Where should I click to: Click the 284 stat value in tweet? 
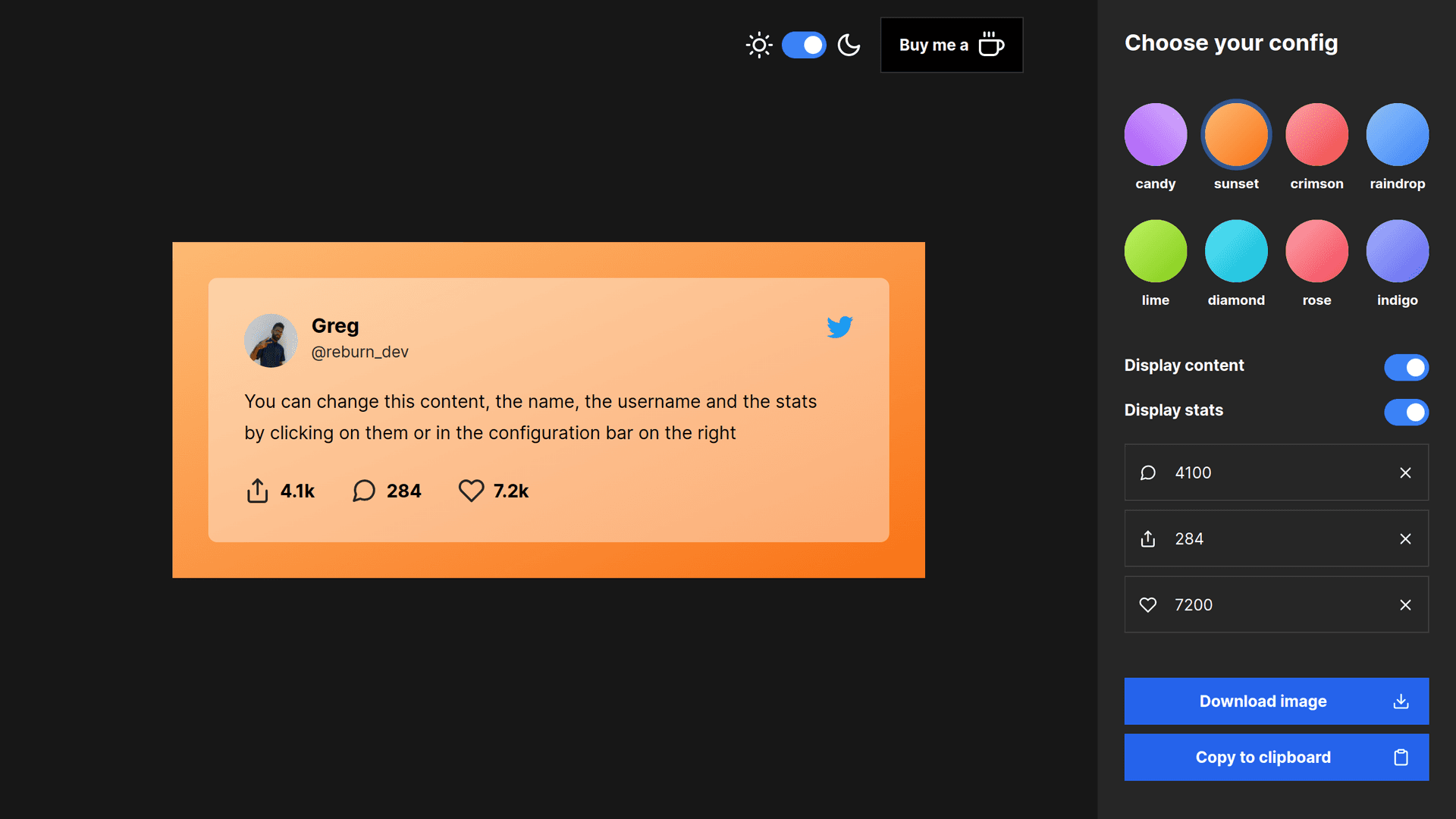(x=403, y=491)
